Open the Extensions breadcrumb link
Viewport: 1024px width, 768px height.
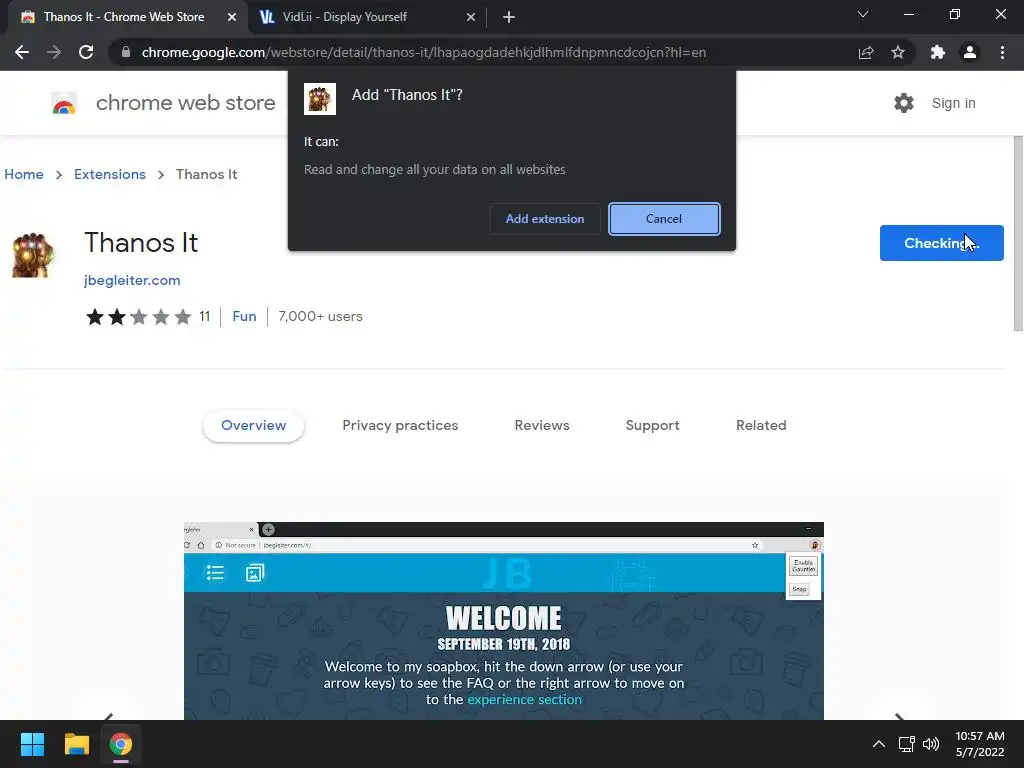click(110, 174)
